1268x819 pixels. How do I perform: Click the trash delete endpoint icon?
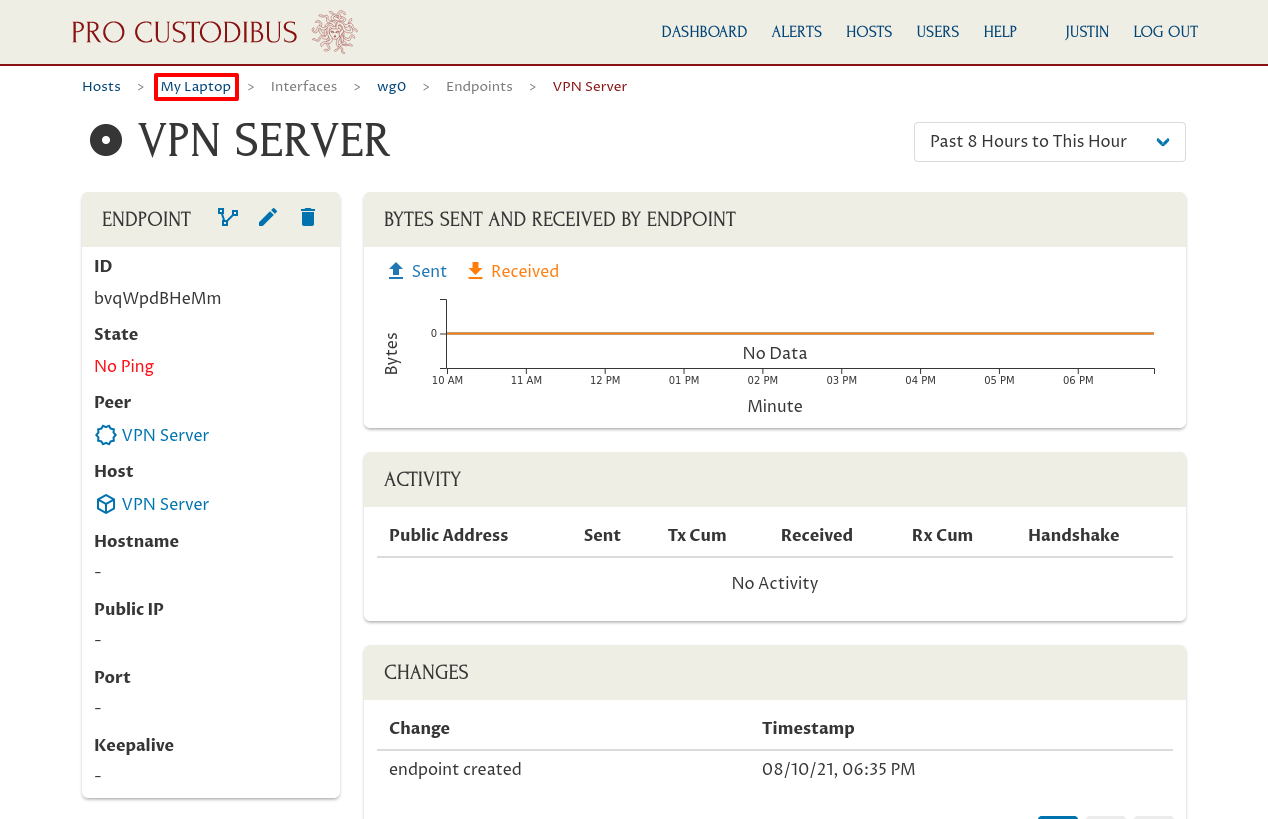click(308, 217)
